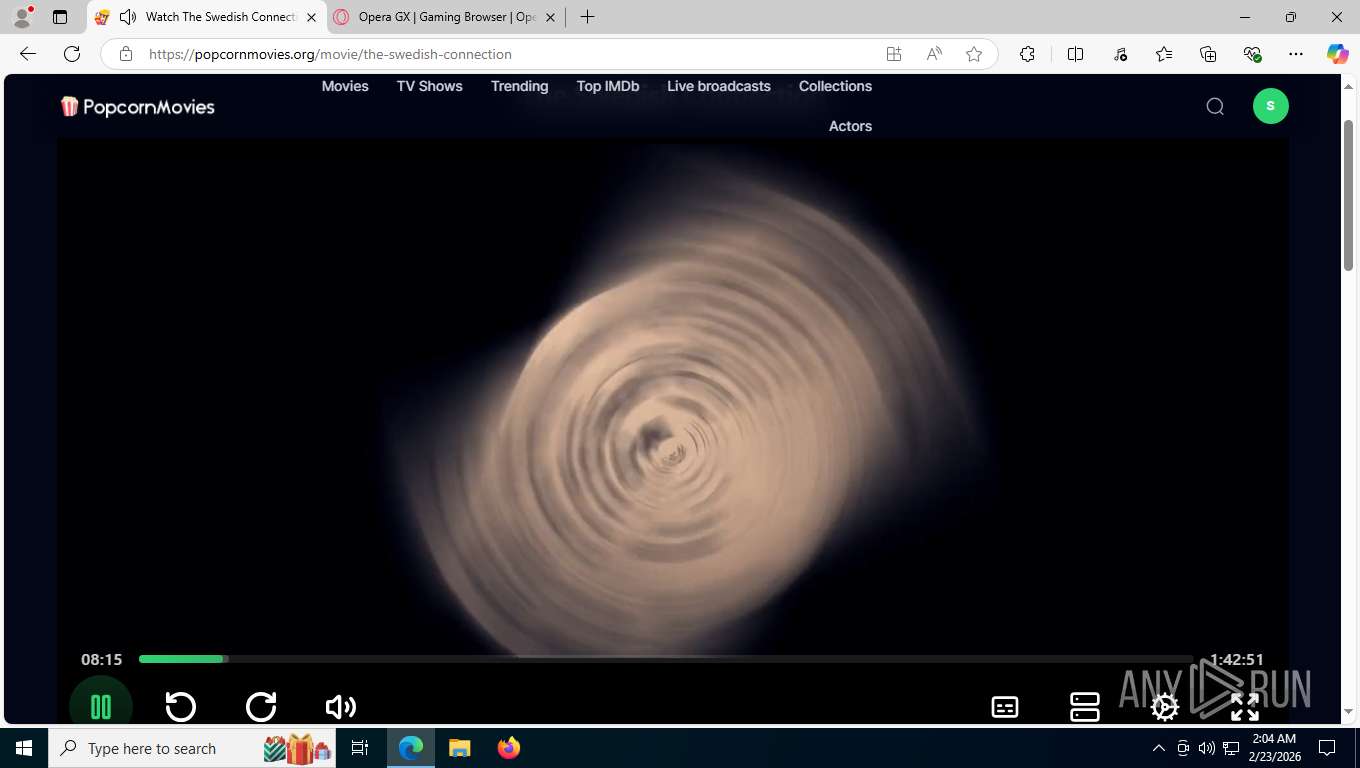
Task: Open the media control icon in the toolbar
Action: click(1120, 54)
